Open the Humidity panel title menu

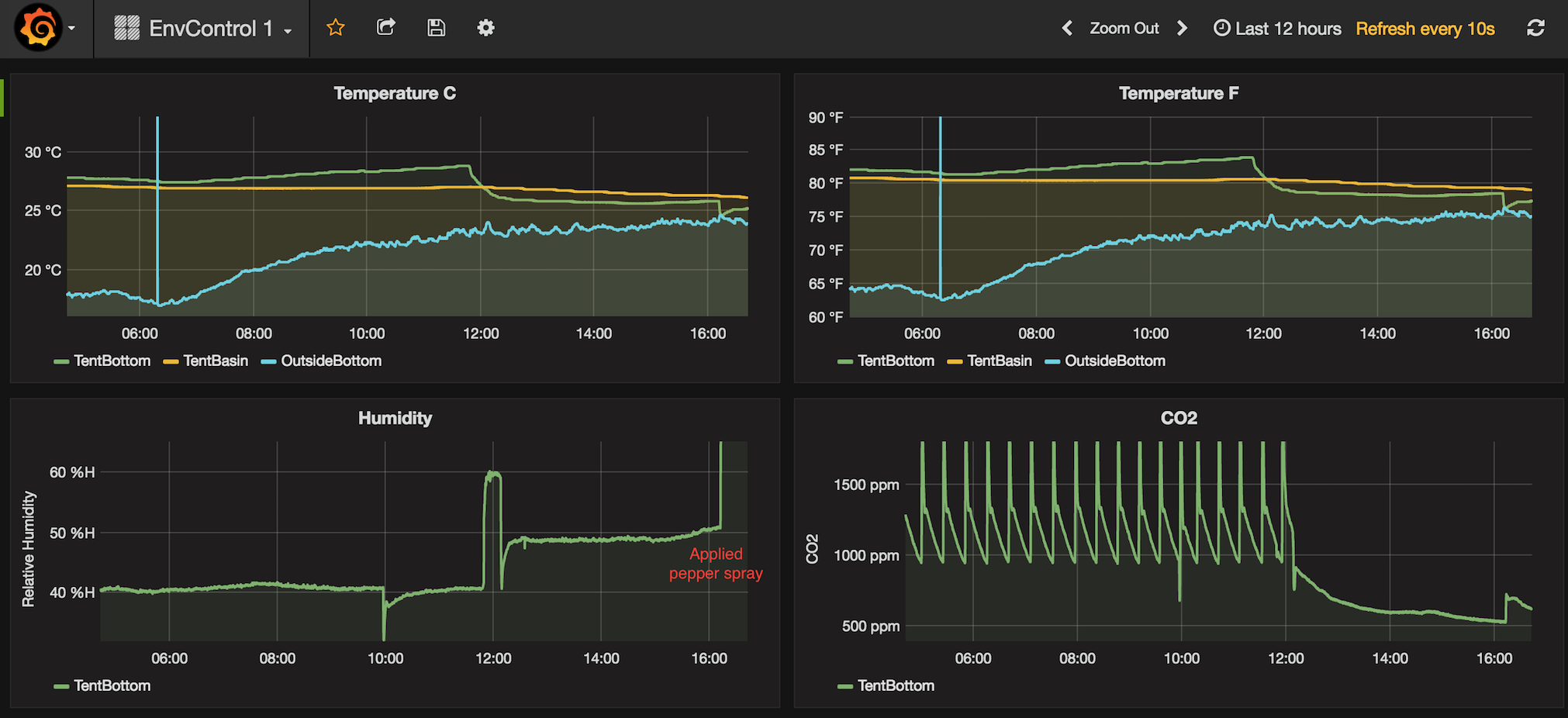(395, 418)
